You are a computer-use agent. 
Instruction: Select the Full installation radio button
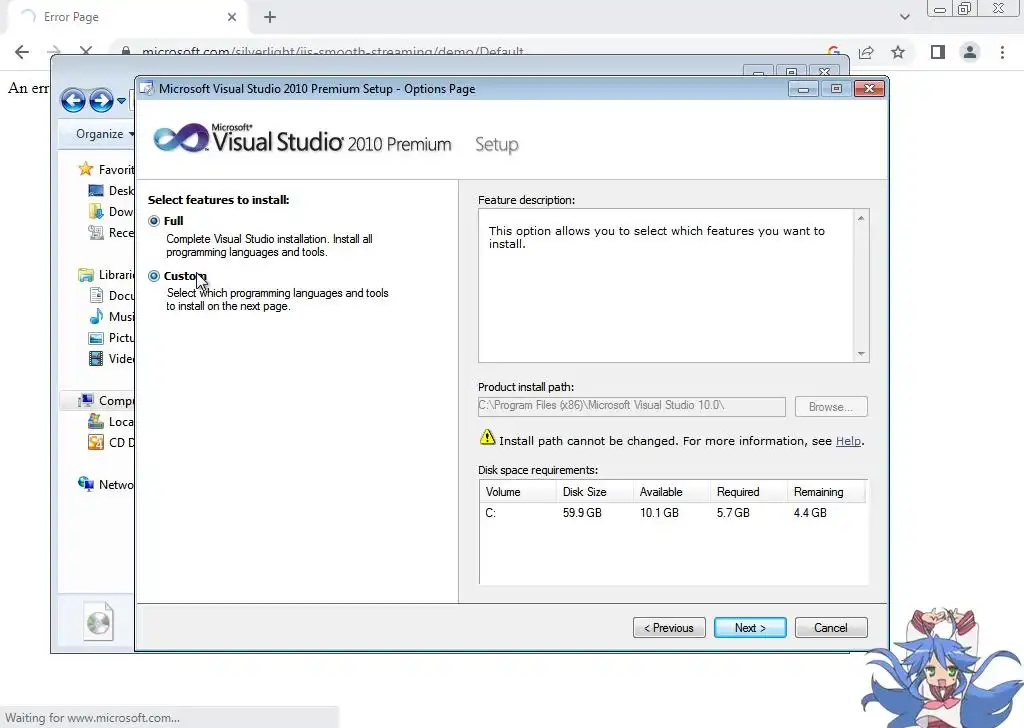(x=154, y=221)
